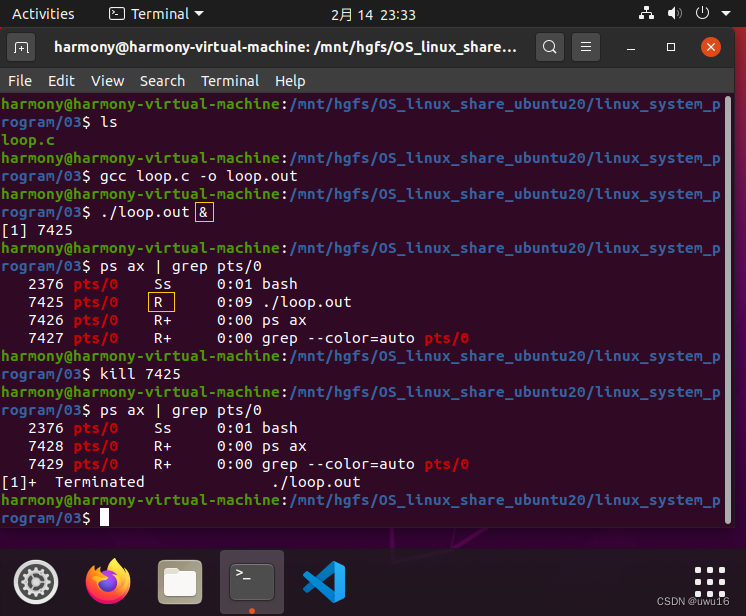Open a new terminal tab icon
Viewport: 746px width, 616px height.
point(21,47)
